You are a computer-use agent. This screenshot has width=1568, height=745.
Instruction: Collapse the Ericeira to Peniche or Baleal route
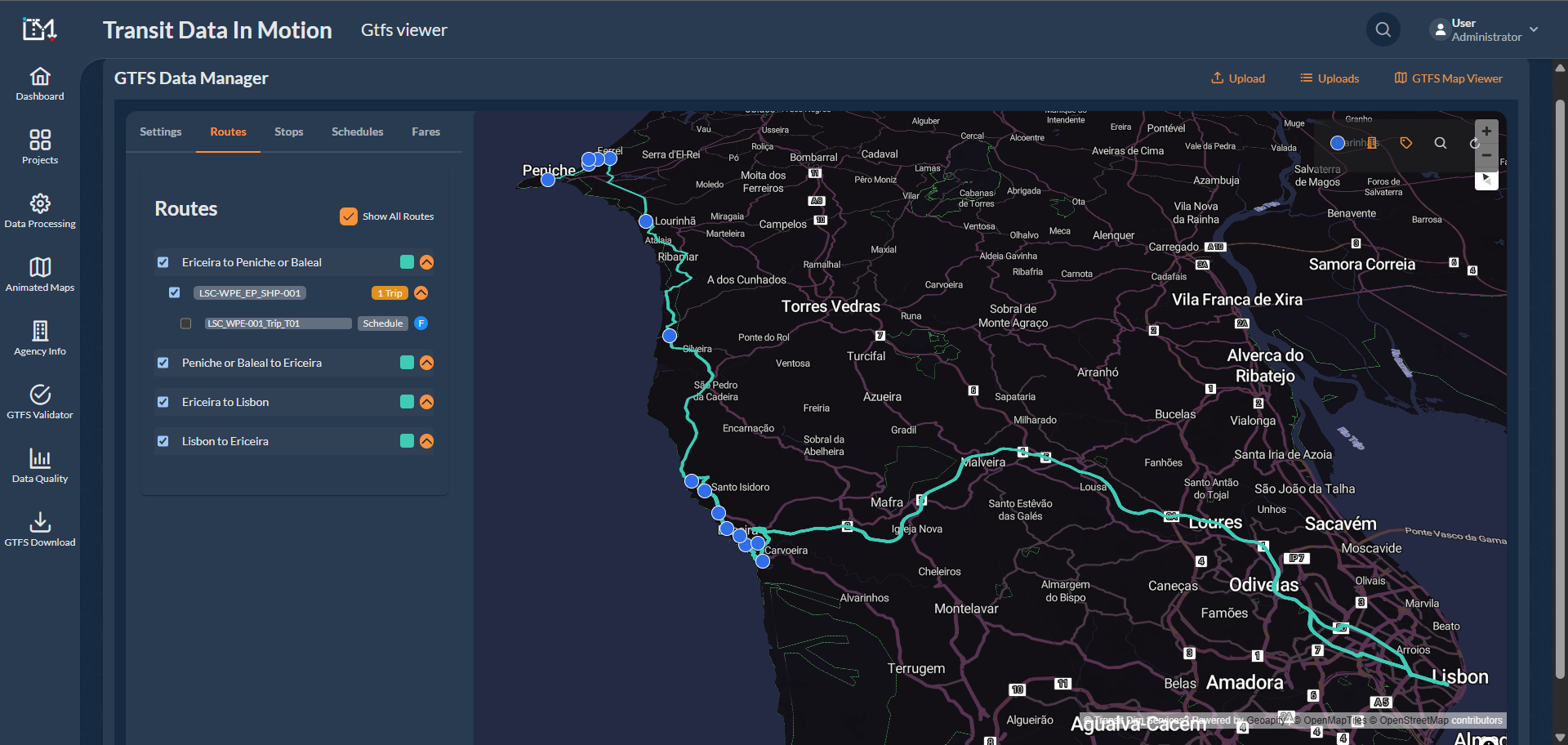[x=426, y=262]
